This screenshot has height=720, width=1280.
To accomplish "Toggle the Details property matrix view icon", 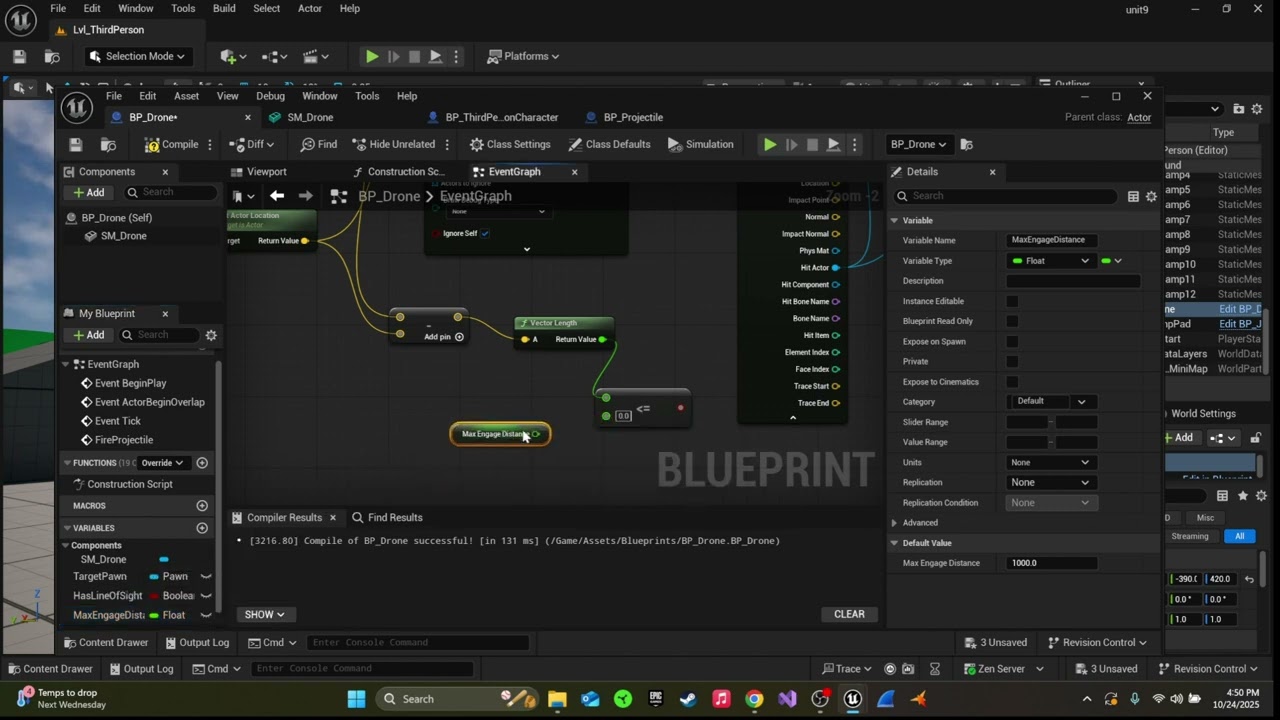I will (x=1133, y=197).
